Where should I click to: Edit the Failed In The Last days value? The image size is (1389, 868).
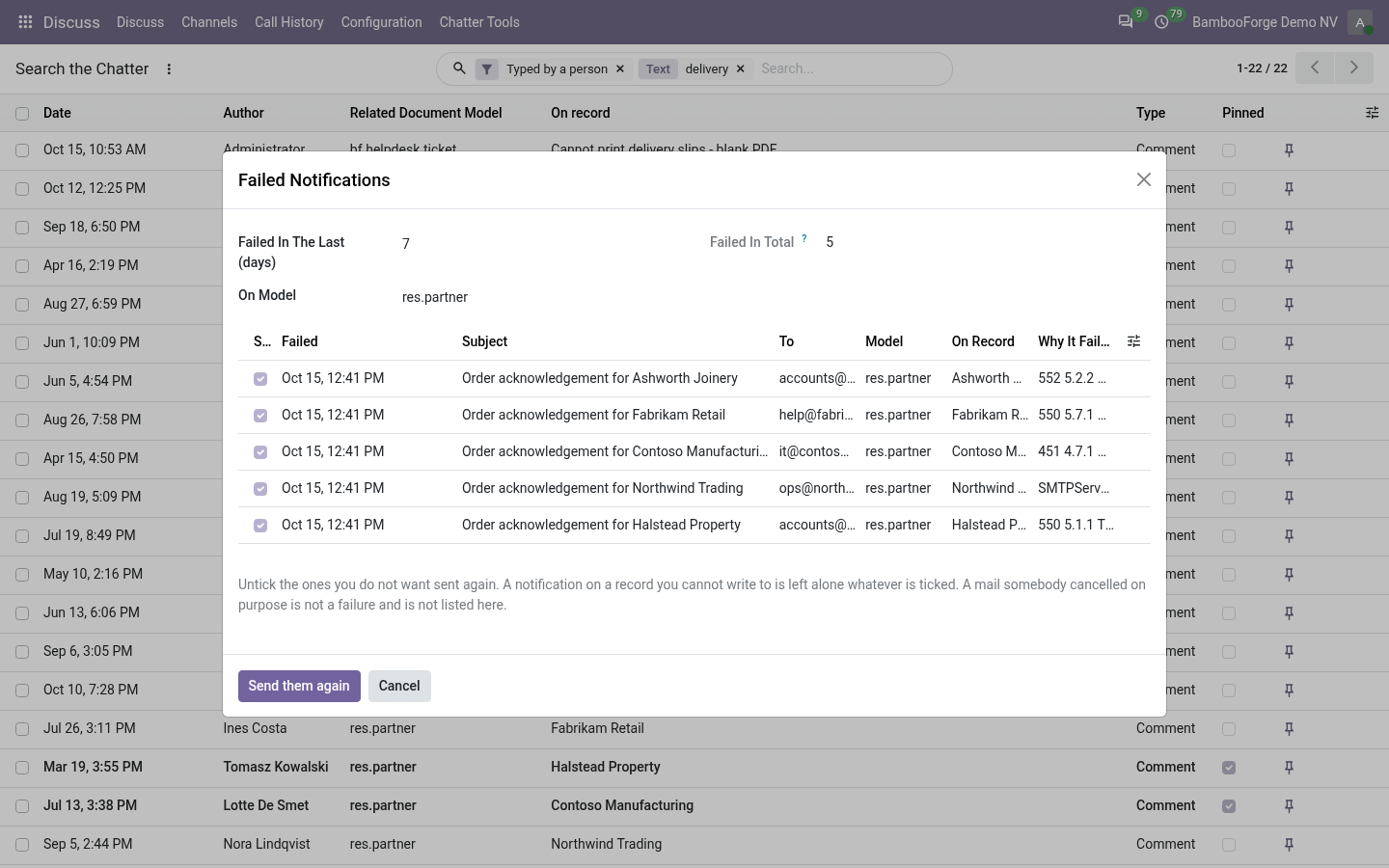click(x=540, y=244)
